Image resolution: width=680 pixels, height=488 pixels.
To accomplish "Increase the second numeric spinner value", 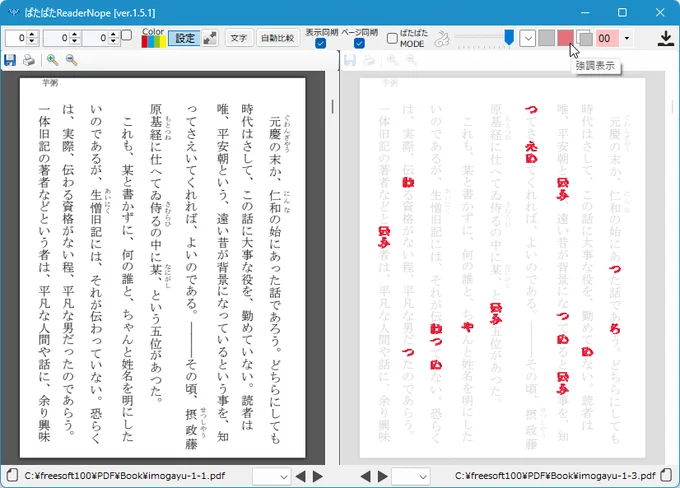I will pos(75,34).
